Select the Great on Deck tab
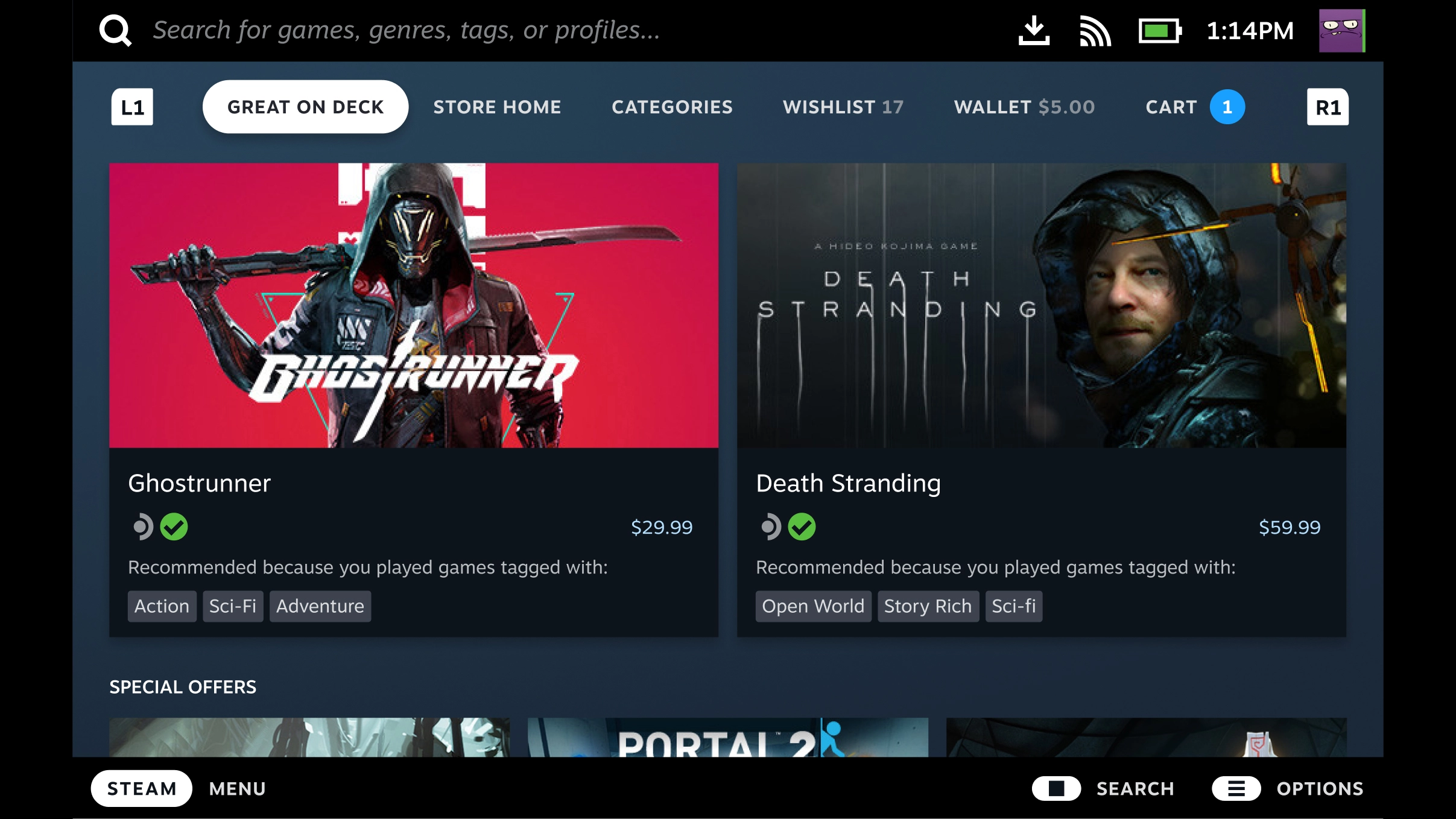The width and height of the screenshot is (1456, 819). coord(305,107)
